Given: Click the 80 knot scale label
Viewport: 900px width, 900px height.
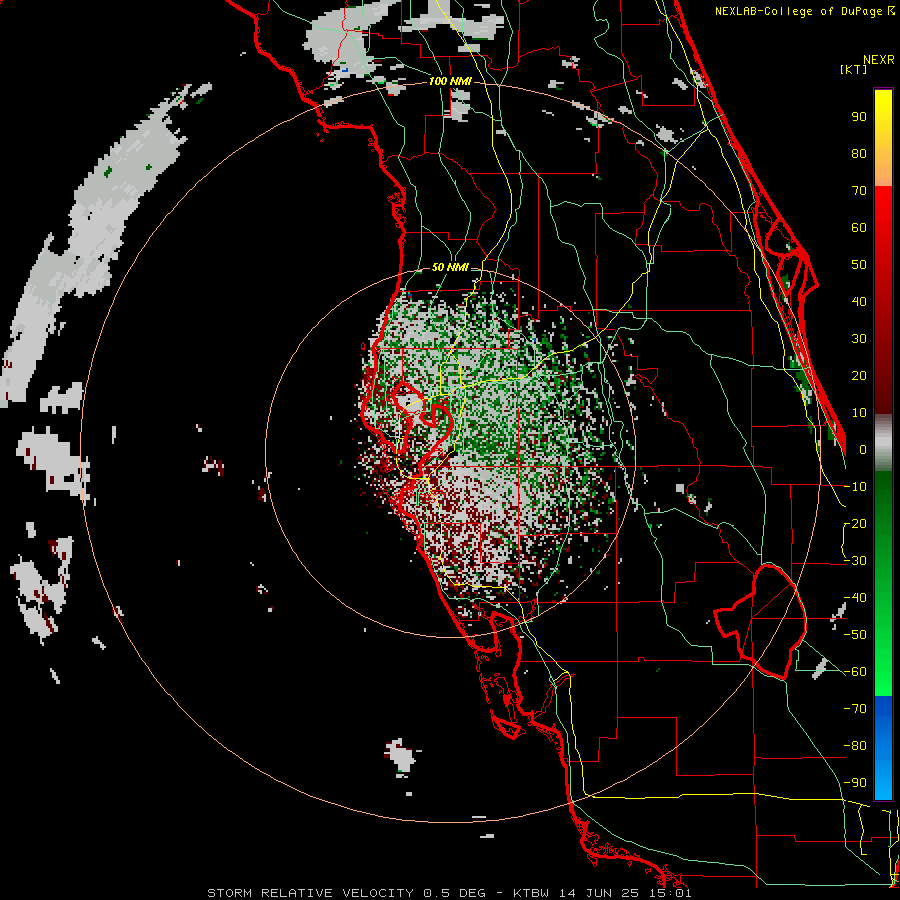Looking at the screenshot, I should pos(859,153).
